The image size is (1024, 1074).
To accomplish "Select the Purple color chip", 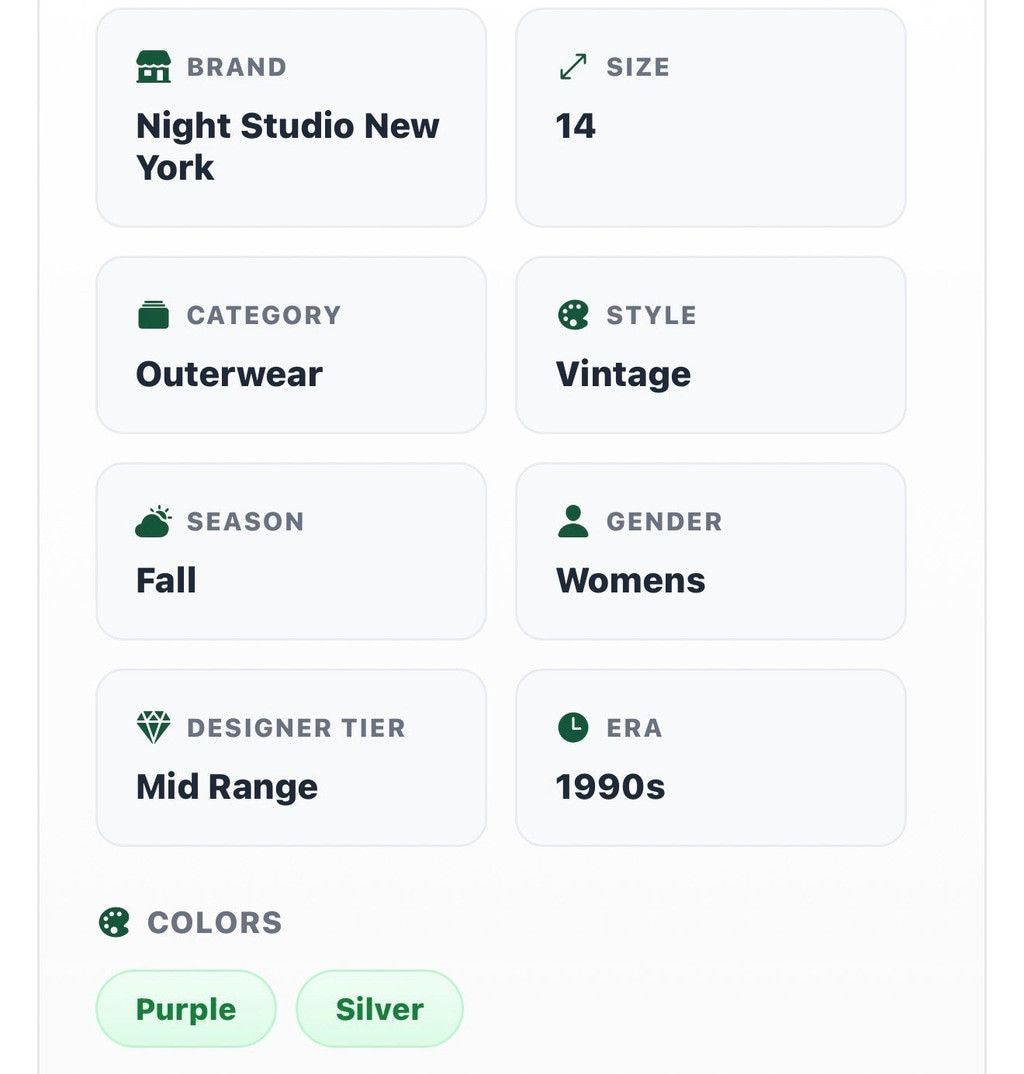I will point(186,1009).
